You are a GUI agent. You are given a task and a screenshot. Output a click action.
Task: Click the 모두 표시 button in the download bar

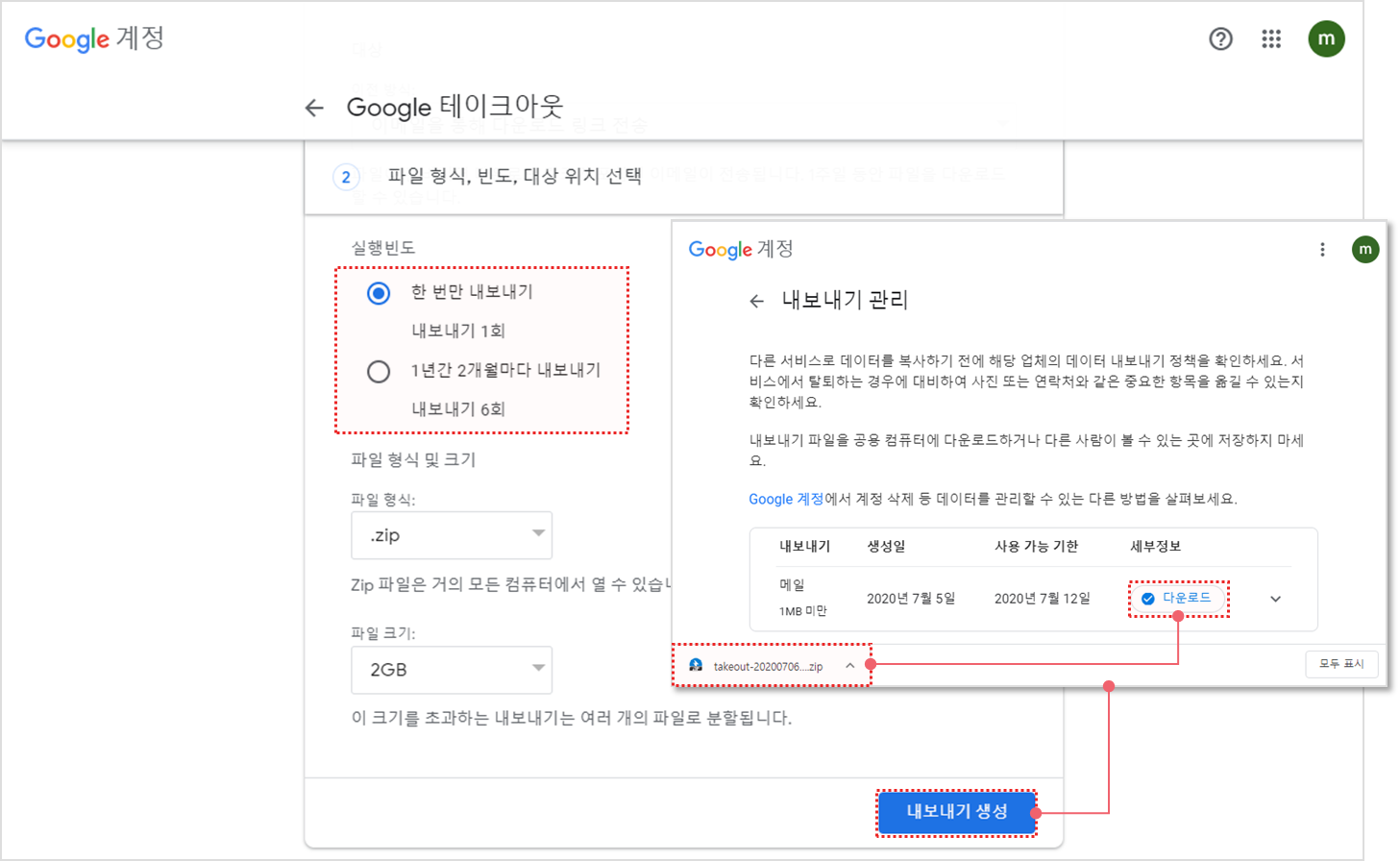pos(1341,664)
